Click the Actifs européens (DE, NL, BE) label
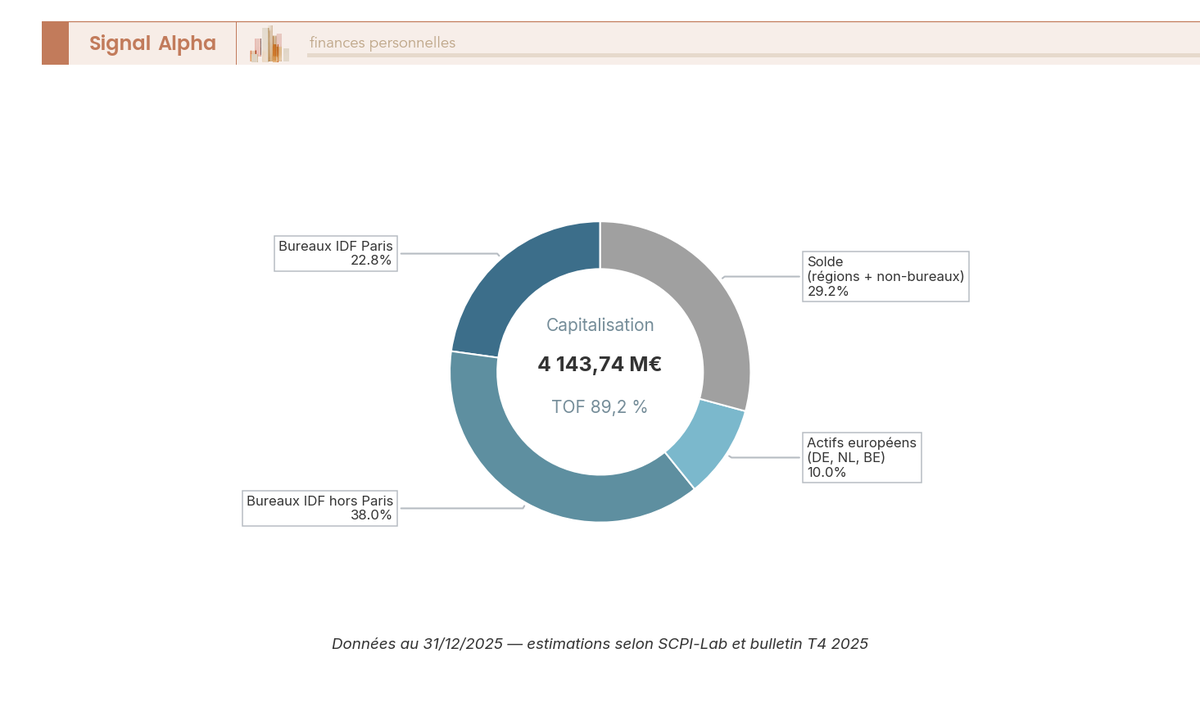 862,457
